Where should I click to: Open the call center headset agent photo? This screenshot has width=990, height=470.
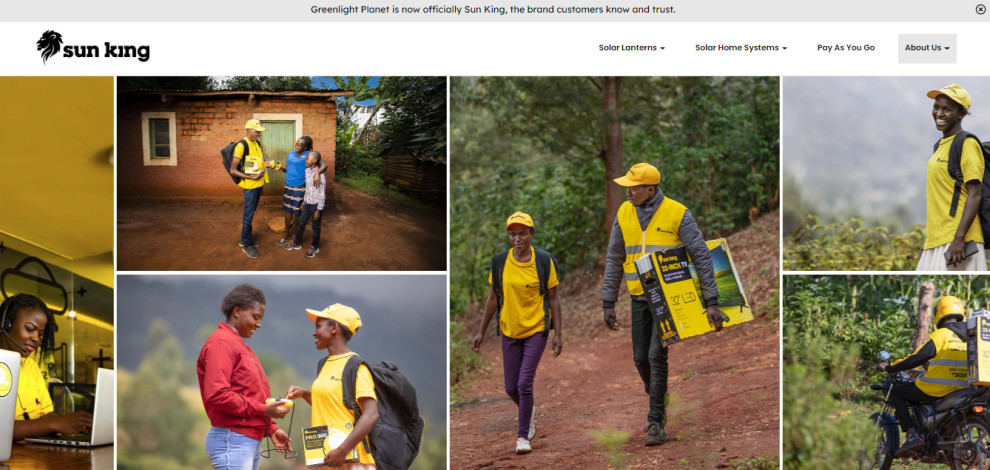[x=57, y=273]
